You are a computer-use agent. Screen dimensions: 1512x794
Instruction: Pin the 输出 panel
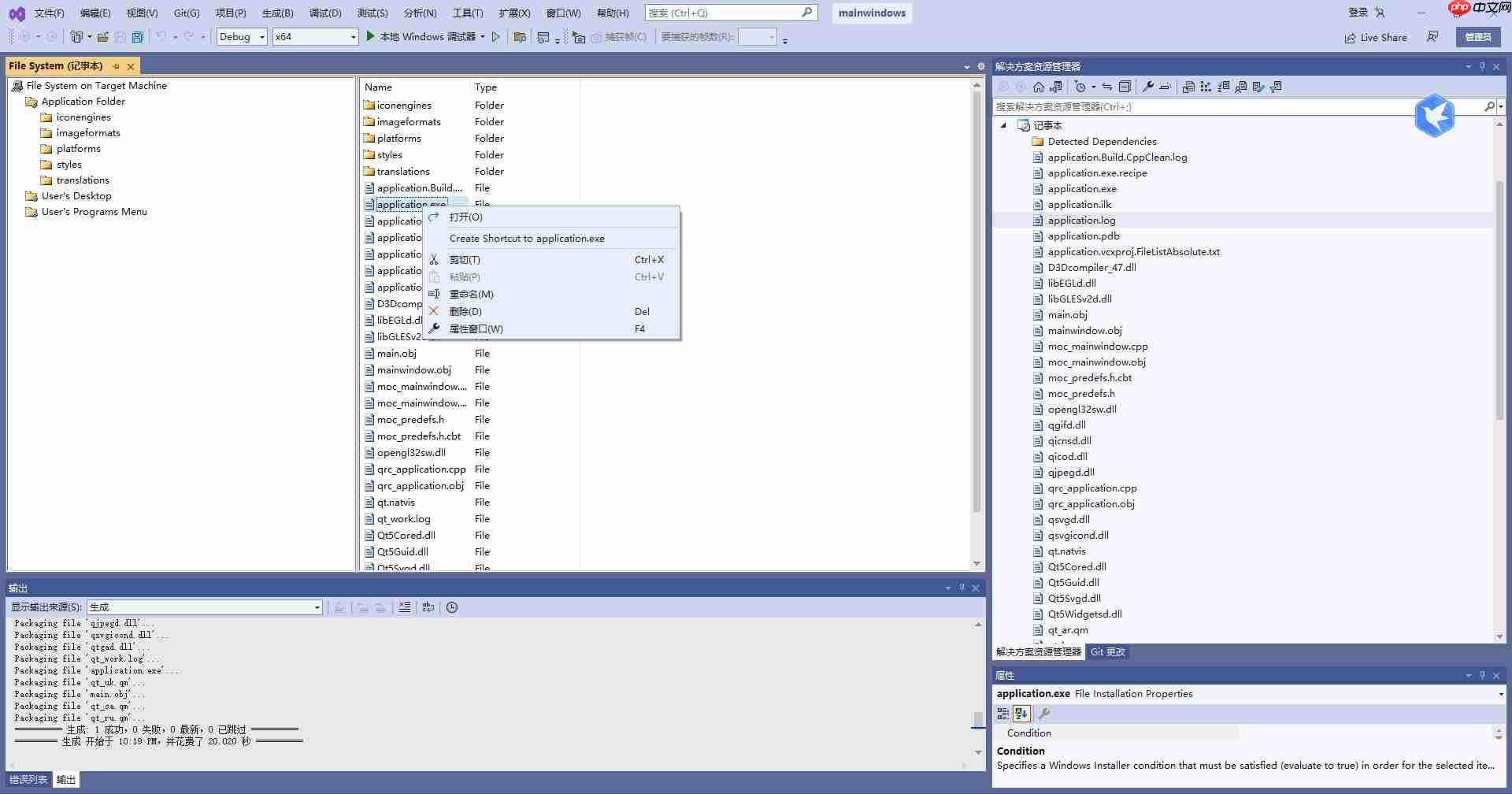click(961, 588)
